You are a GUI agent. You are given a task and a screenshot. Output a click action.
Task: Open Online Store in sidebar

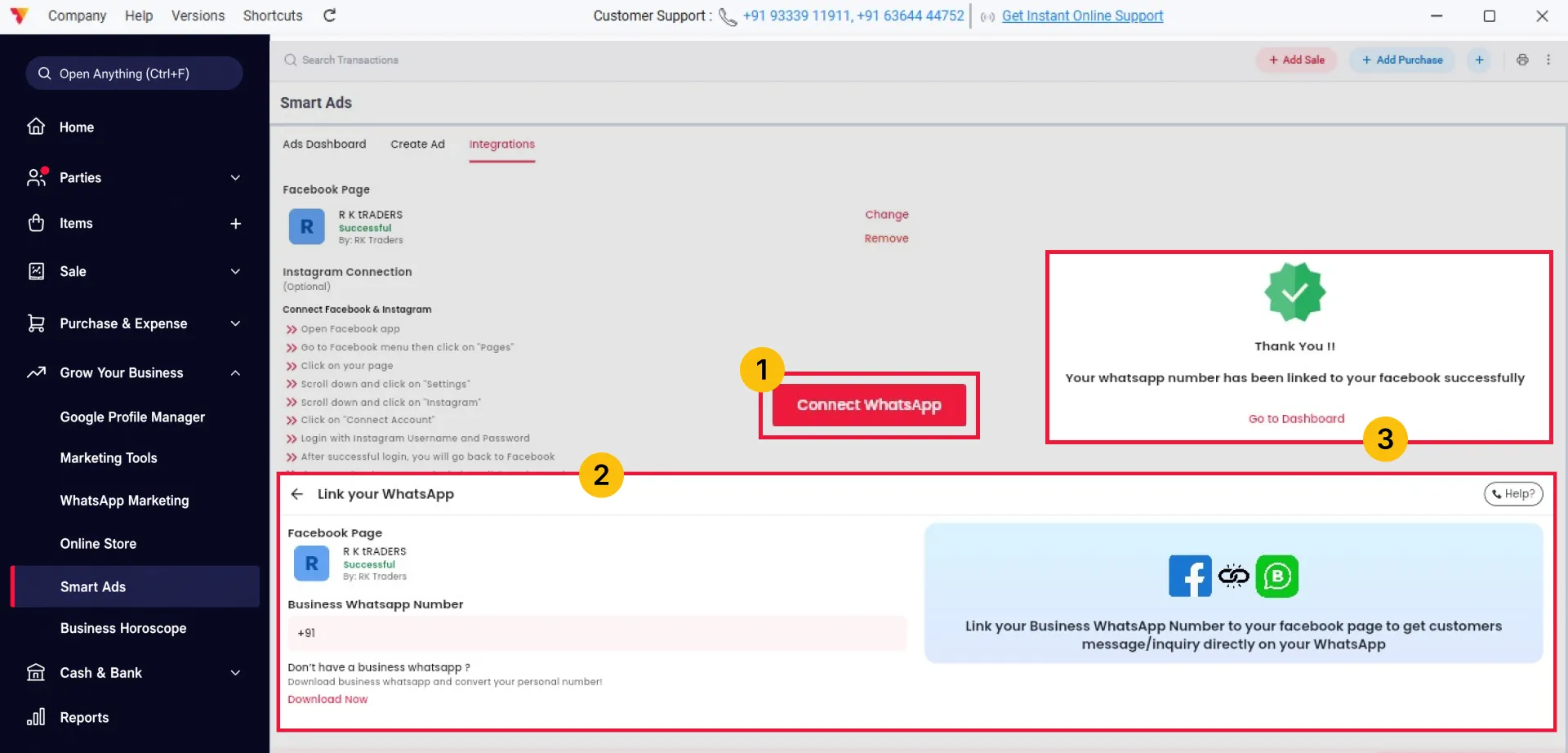[98, 544]
